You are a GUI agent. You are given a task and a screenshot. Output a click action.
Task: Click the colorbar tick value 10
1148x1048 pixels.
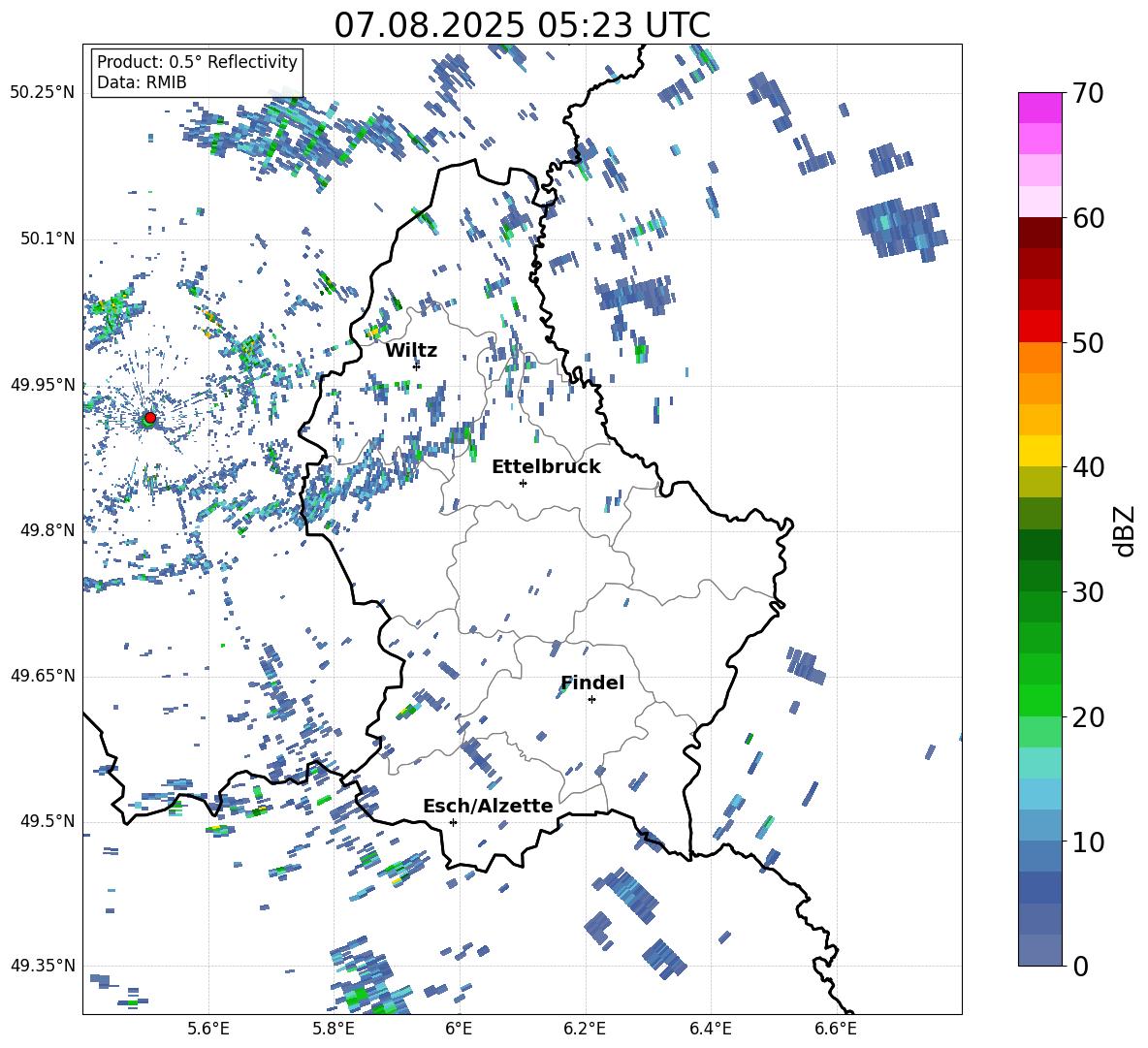[x=1088, y=842]
